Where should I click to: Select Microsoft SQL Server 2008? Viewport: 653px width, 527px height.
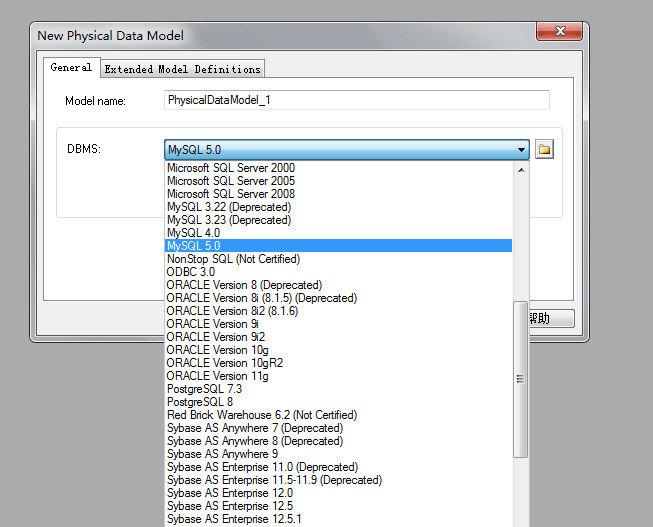[338, 194]
